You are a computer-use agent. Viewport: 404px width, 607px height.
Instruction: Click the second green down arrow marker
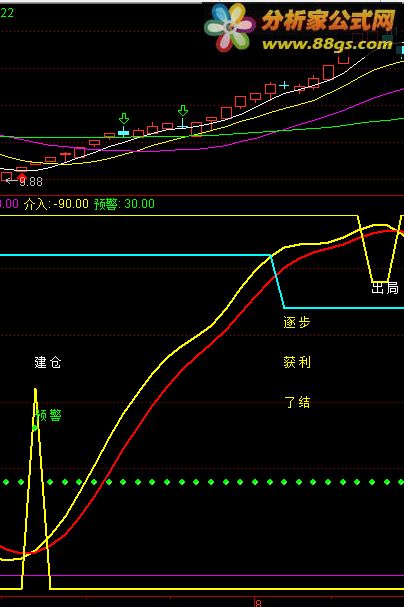(x=183, y=111)
